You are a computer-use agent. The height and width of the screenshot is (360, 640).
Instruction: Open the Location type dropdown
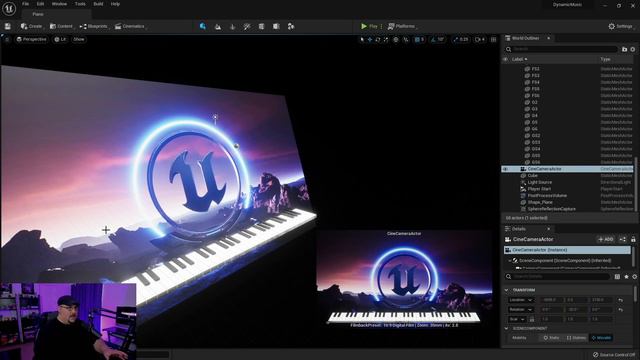(521, 300)
